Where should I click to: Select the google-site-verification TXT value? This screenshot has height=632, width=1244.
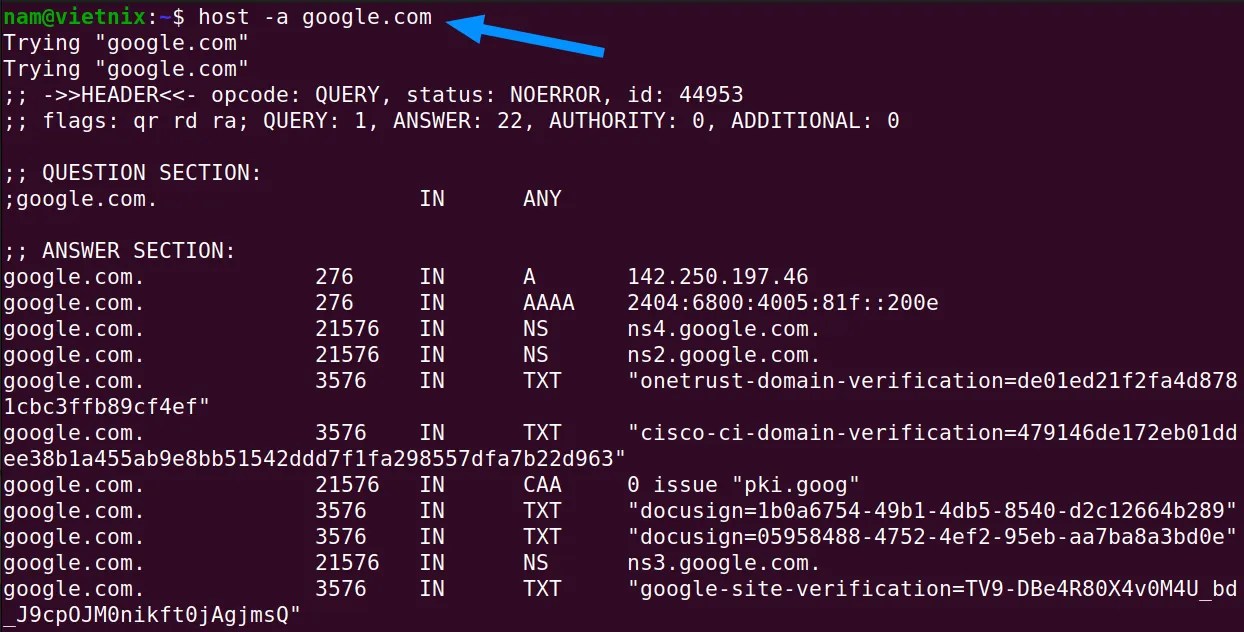pos(932,589)
